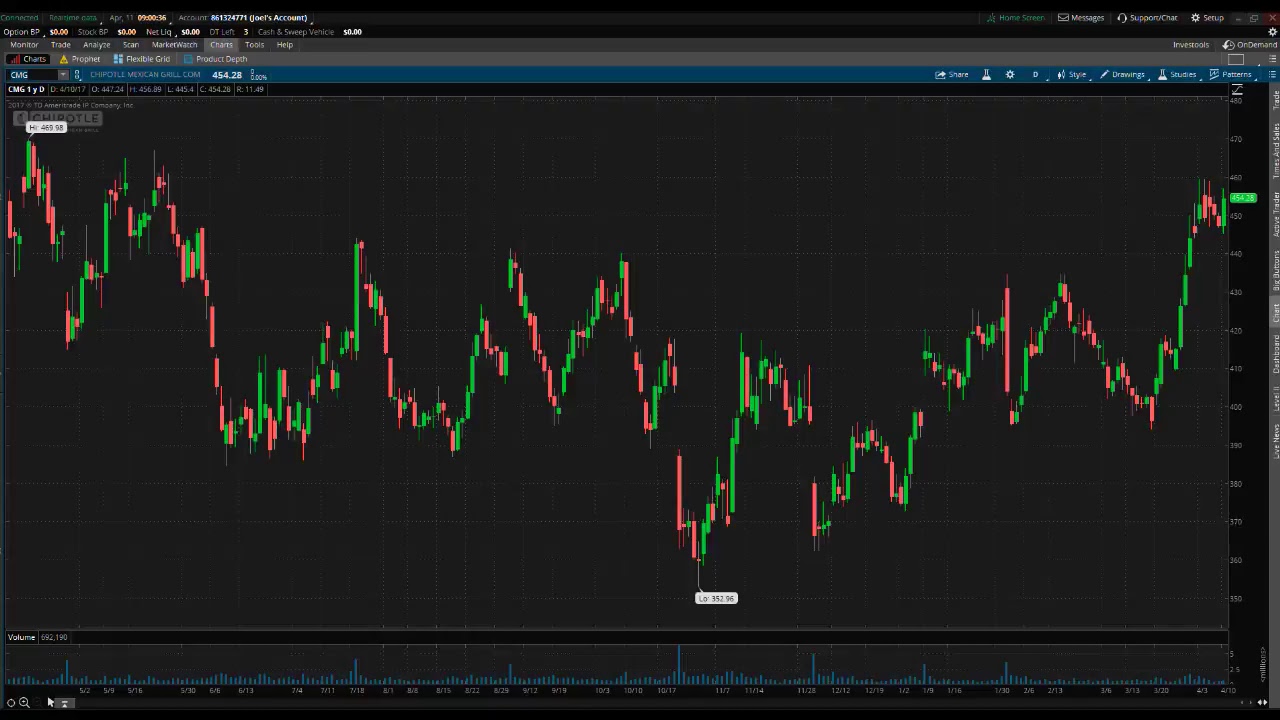Screen dimensions: 1280x720
Task: Open Times And Sales sidebar tab
Action: 1275,153
